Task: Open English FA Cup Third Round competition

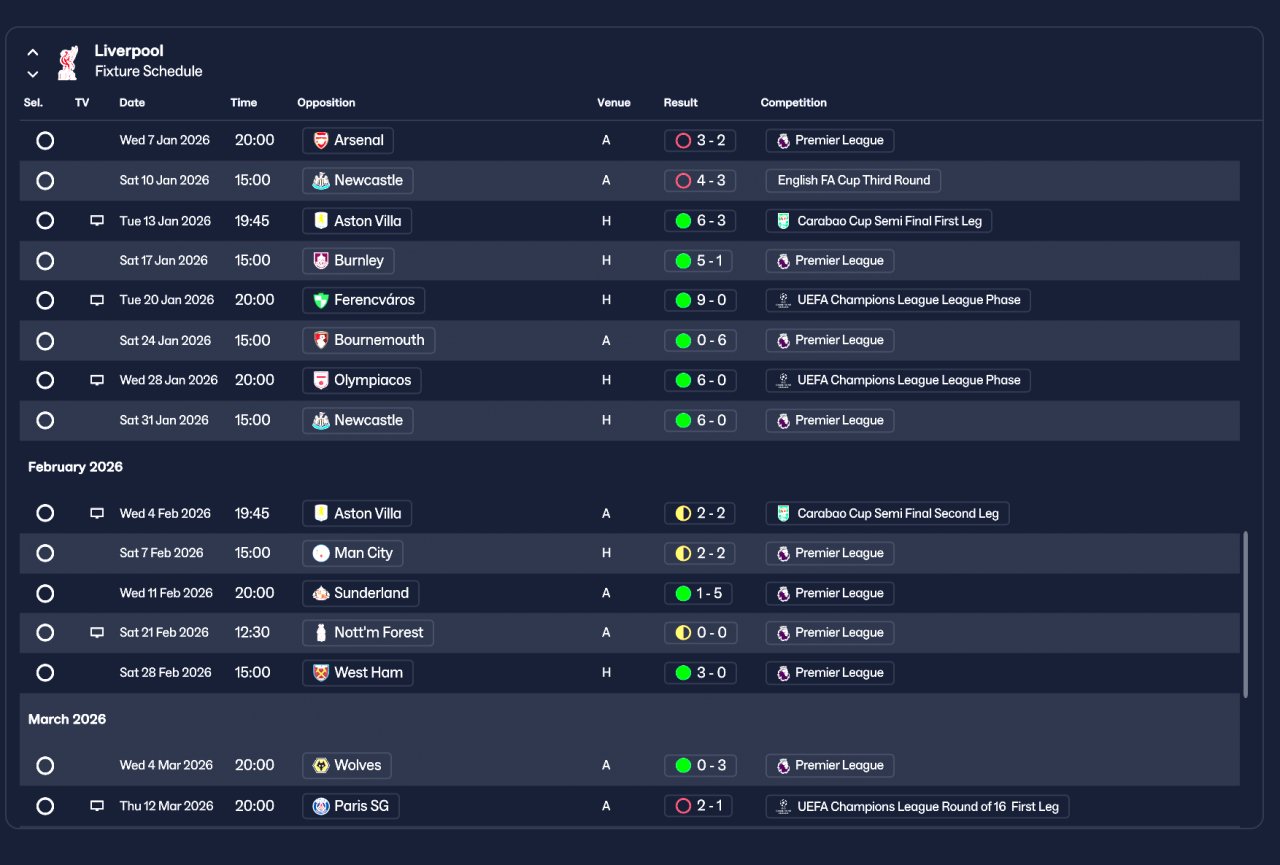Action: 853,181
